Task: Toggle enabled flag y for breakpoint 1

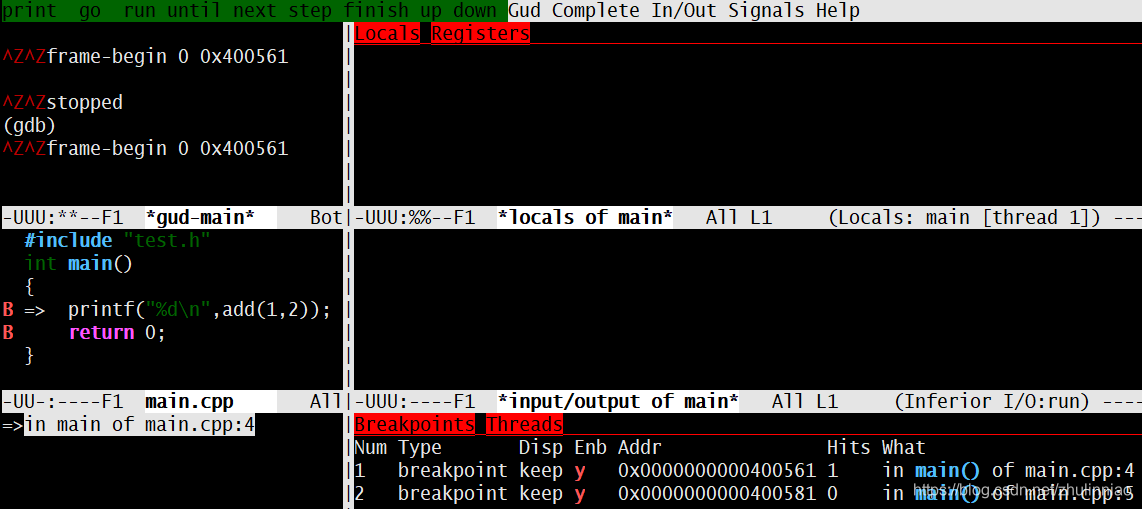Action: point(580,471)
